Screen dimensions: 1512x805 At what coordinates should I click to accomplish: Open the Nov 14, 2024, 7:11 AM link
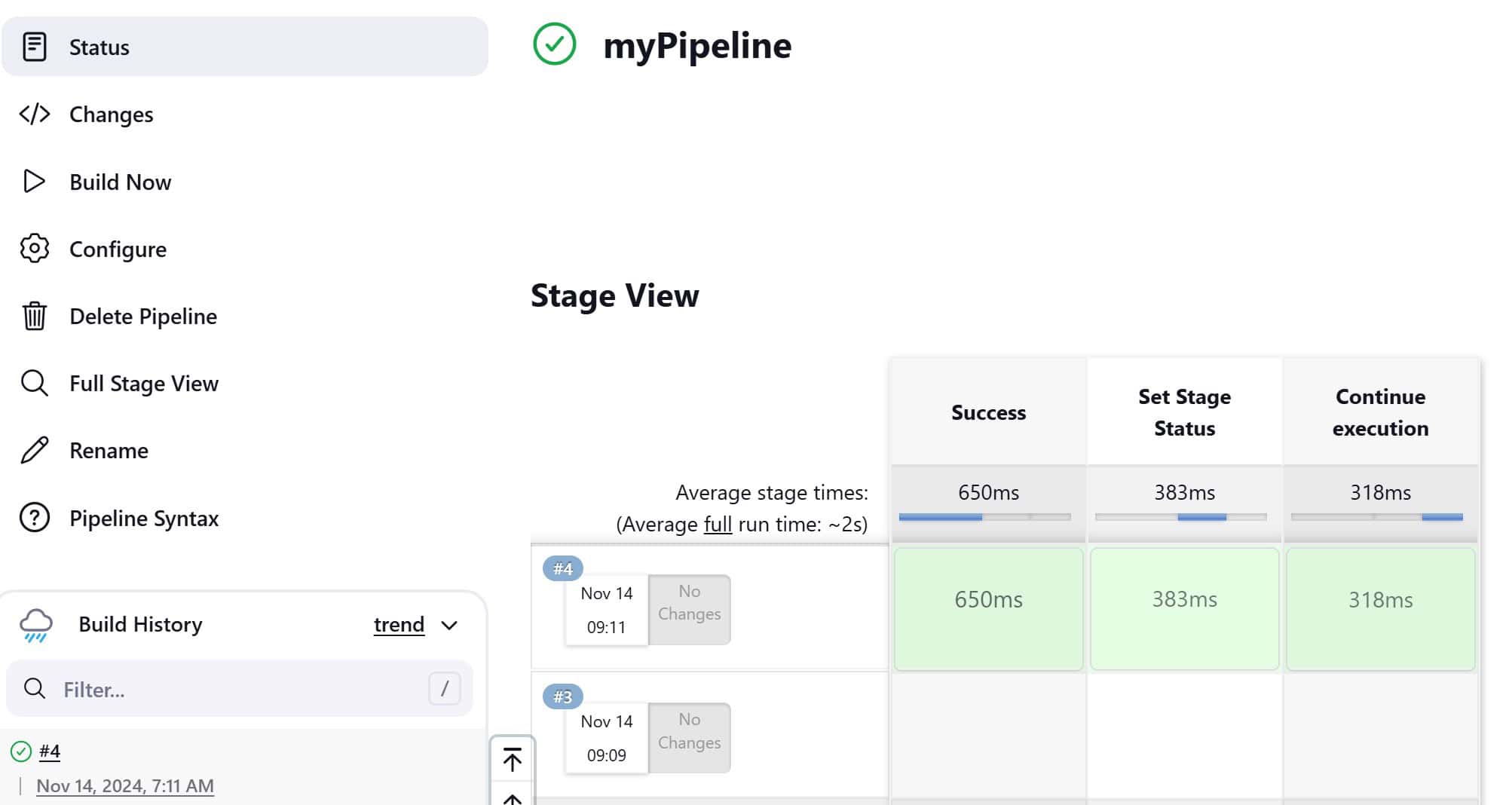(x=125, y=785)
